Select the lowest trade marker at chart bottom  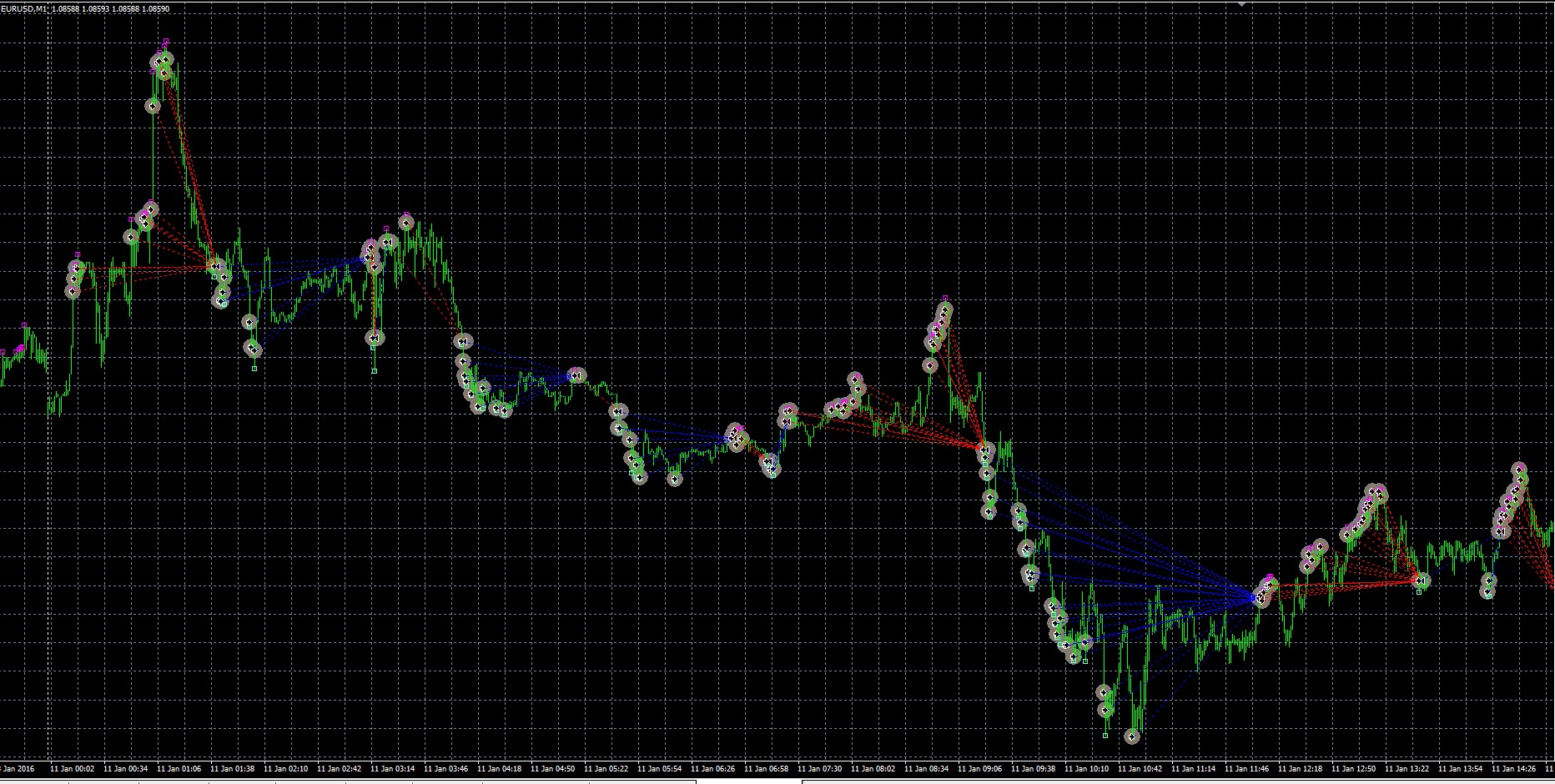(x=1132, y=736)
